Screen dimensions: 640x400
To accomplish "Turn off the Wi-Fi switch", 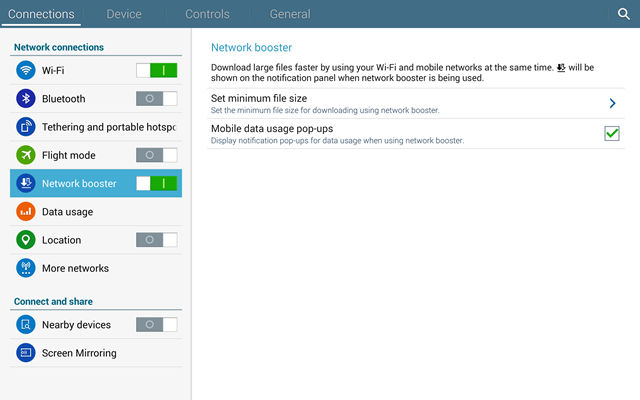I will coord(157,70).
